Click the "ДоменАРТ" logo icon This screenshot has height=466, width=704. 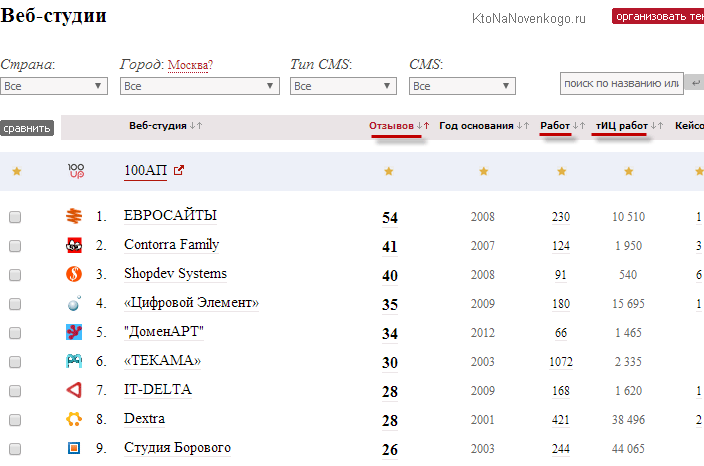point(74,332)
